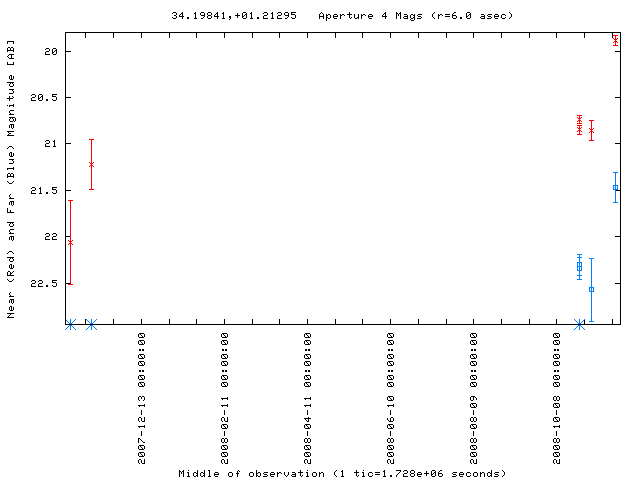Click the date label 2007-12-13 00:00:00
The image size is (640, 480).
pos(141,398)
